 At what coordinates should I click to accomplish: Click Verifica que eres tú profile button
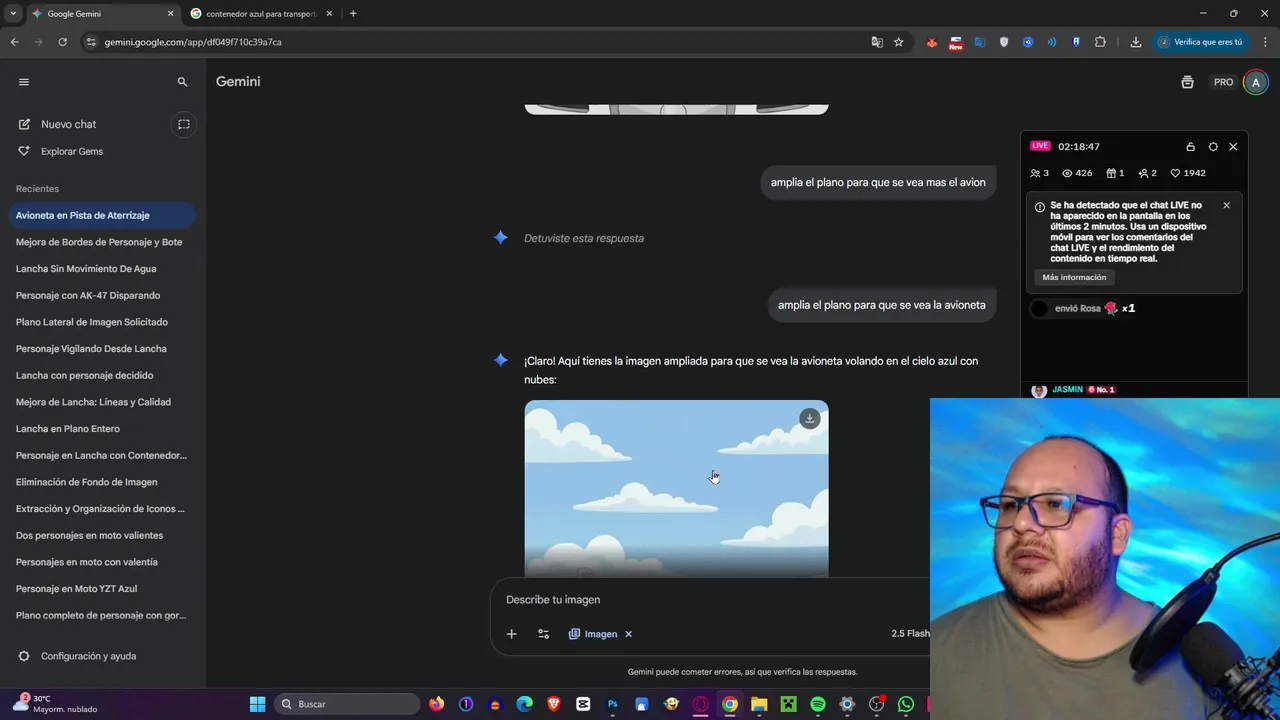pyautogui.click(x=1201, y=42)
